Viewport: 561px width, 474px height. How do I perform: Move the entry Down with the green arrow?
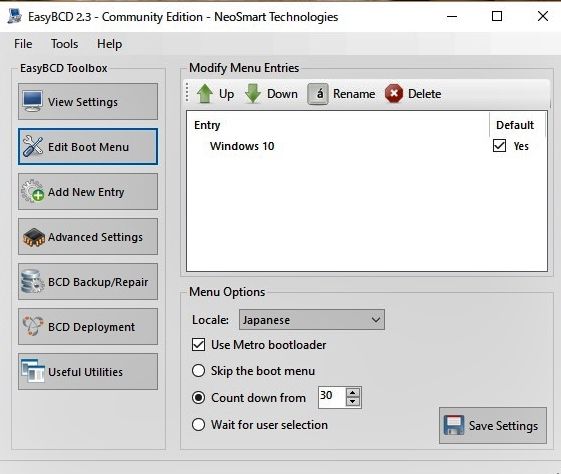271,94
